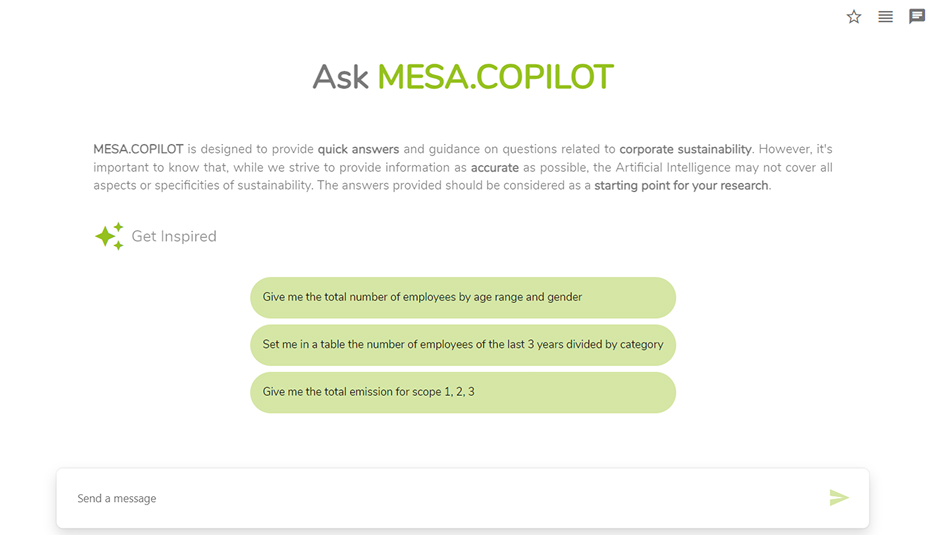This screenshot has height=535, width=933.
Task: Focus the Send a message input field
Action: [x=440, y=498]
